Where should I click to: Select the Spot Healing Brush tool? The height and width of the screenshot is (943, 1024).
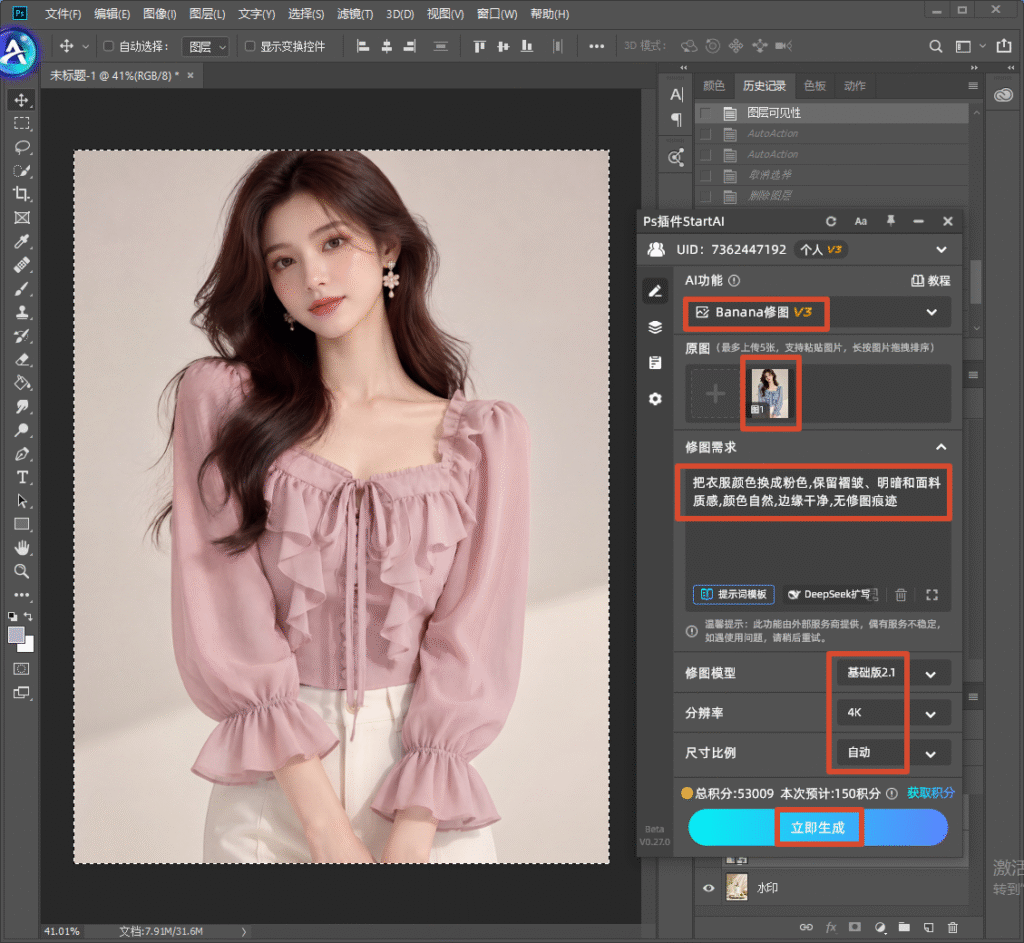point(22,265)
